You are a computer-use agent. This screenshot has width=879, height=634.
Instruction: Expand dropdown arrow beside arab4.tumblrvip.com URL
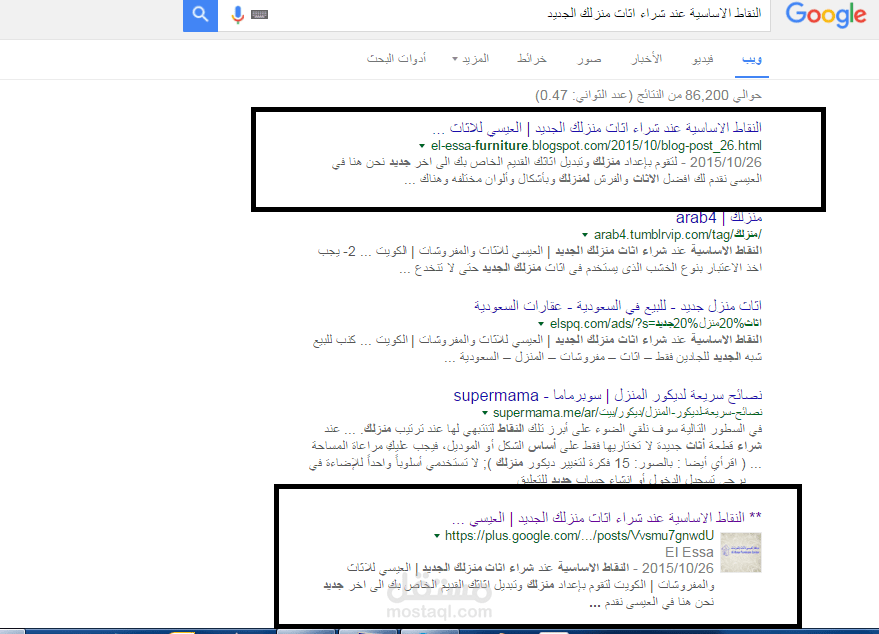pyautogui.click(x=585, y=235)
